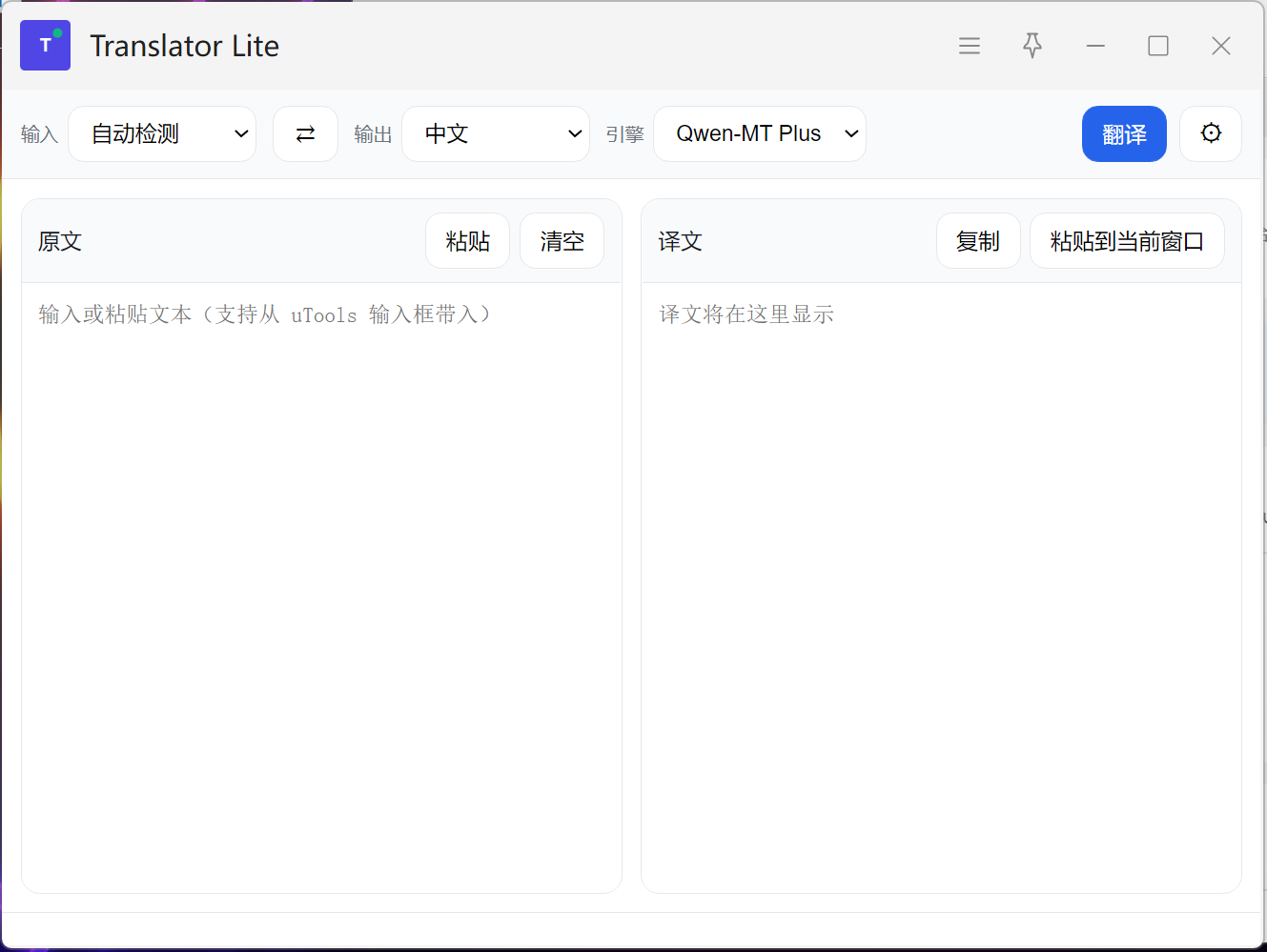
Task: Open the 中文 output language dropdown
Action: [x=496, y=134]
